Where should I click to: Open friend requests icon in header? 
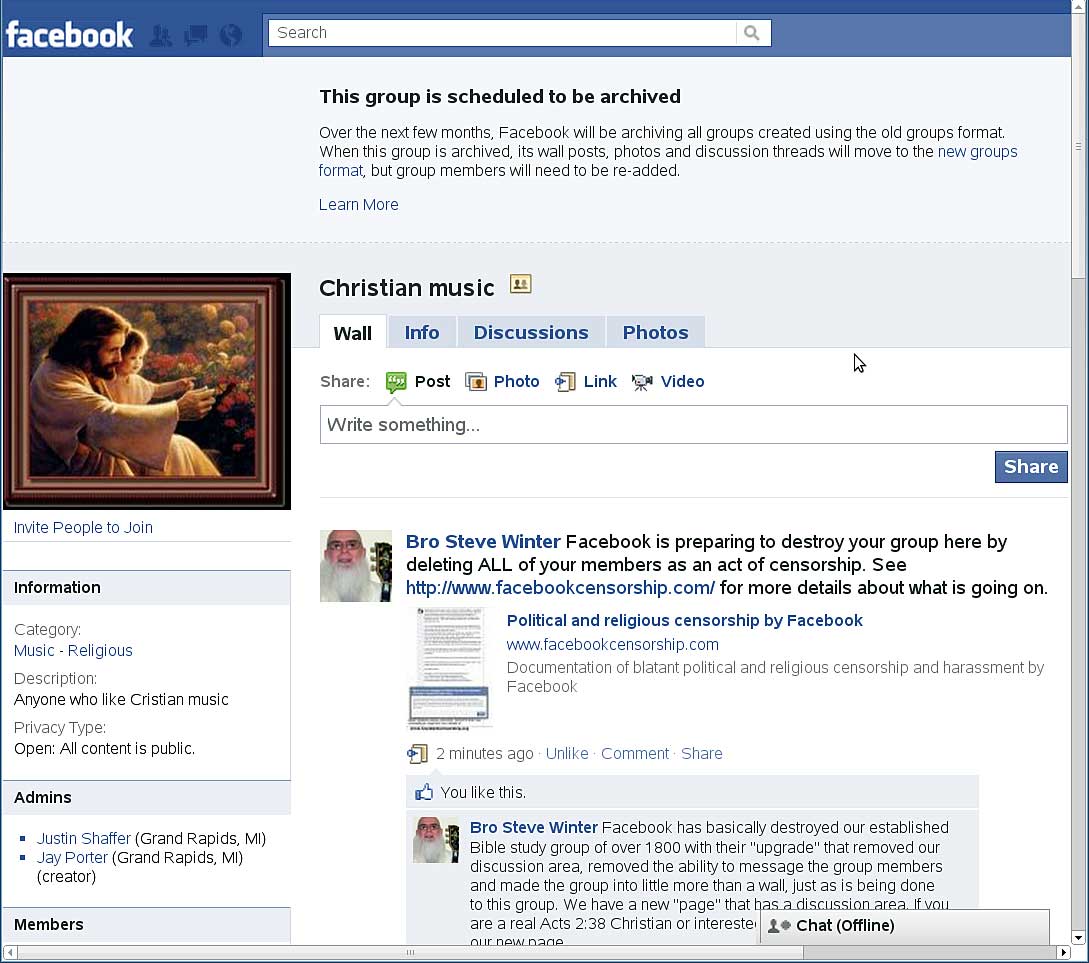click(161, 35)
